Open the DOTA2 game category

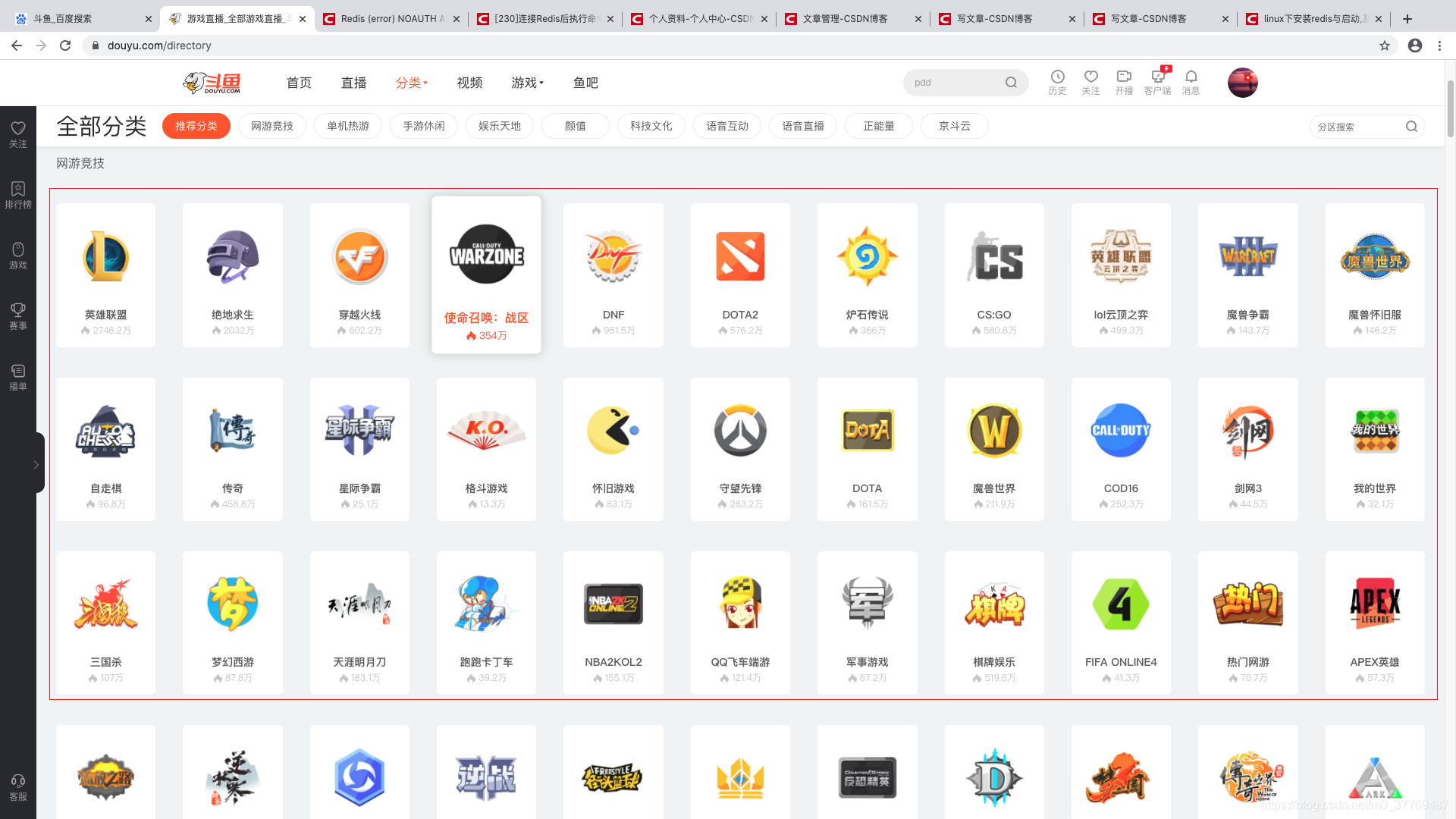tap(740, 275)
